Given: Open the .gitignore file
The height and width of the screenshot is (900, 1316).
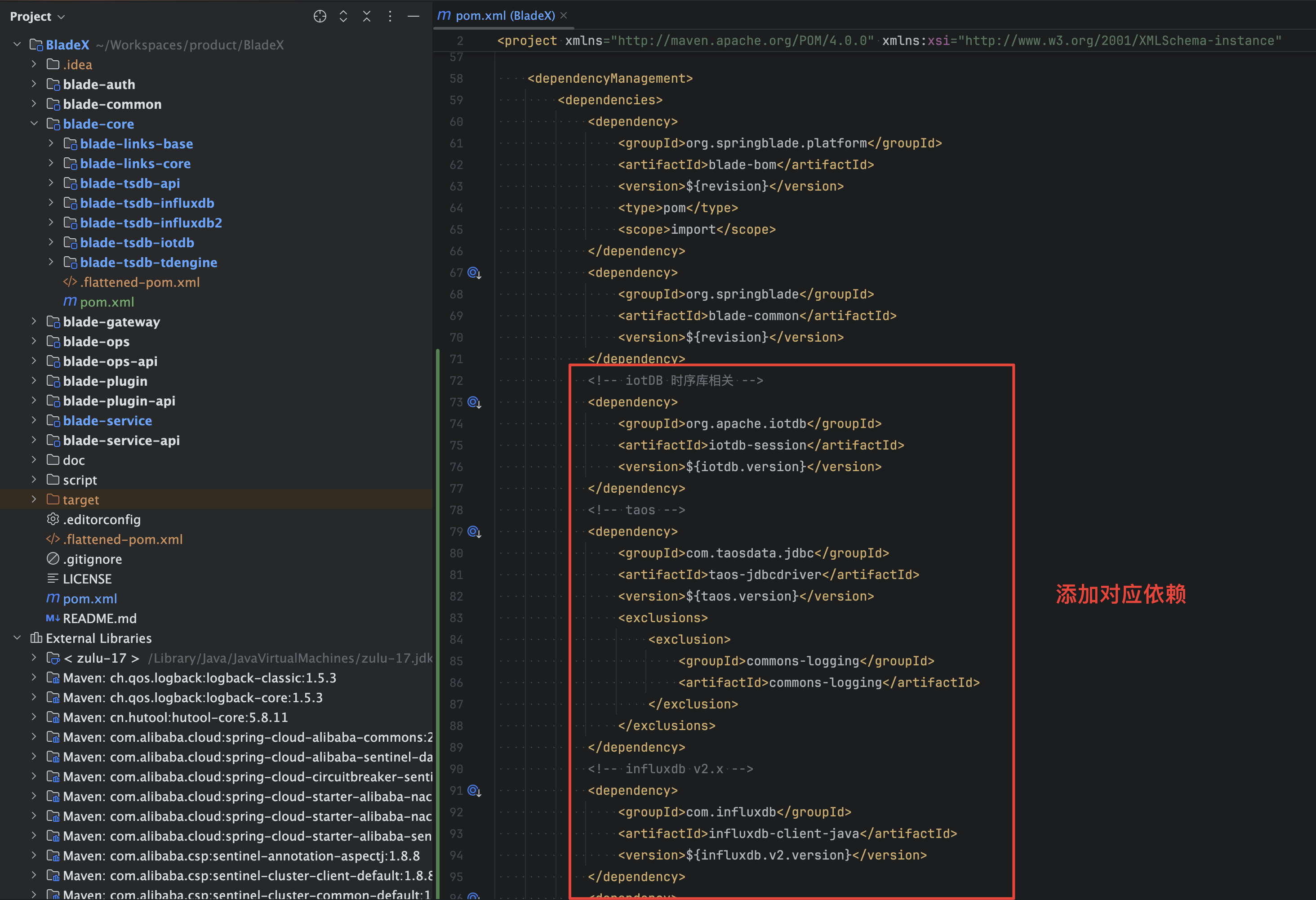Looking at the screenshot, I should [x=92, y=559].
